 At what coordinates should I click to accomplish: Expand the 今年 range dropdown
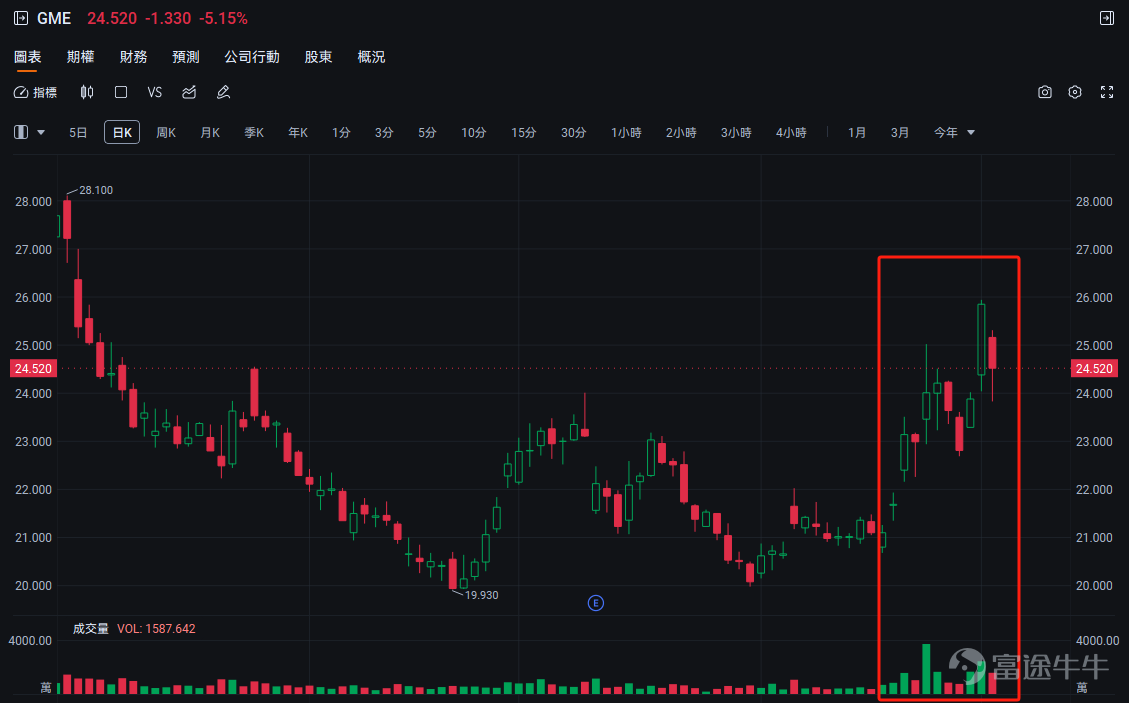[954, 133]
